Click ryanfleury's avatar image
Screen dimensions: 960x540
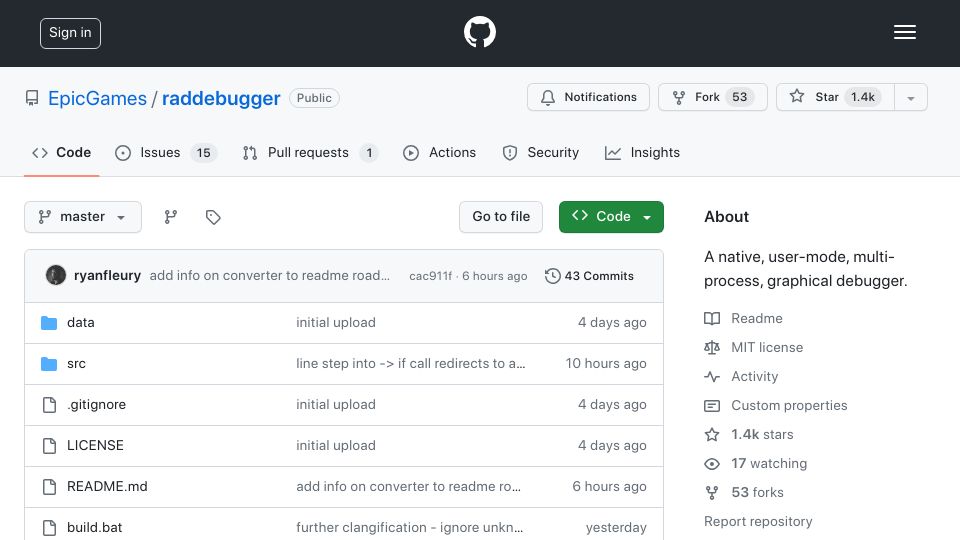pos(56,276)
